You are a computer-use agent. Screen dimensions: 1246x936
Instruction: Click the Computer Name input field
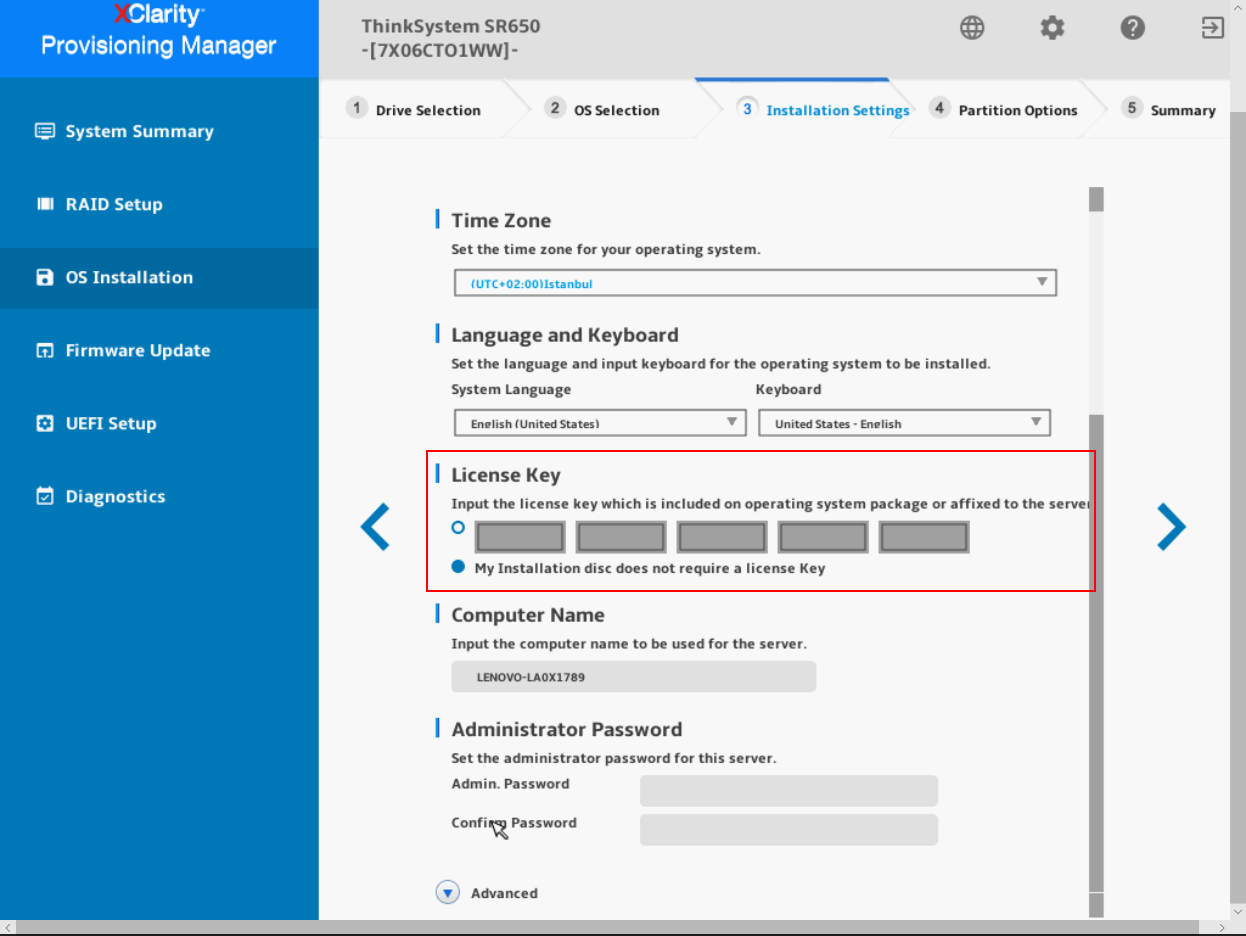pos(634,677)
